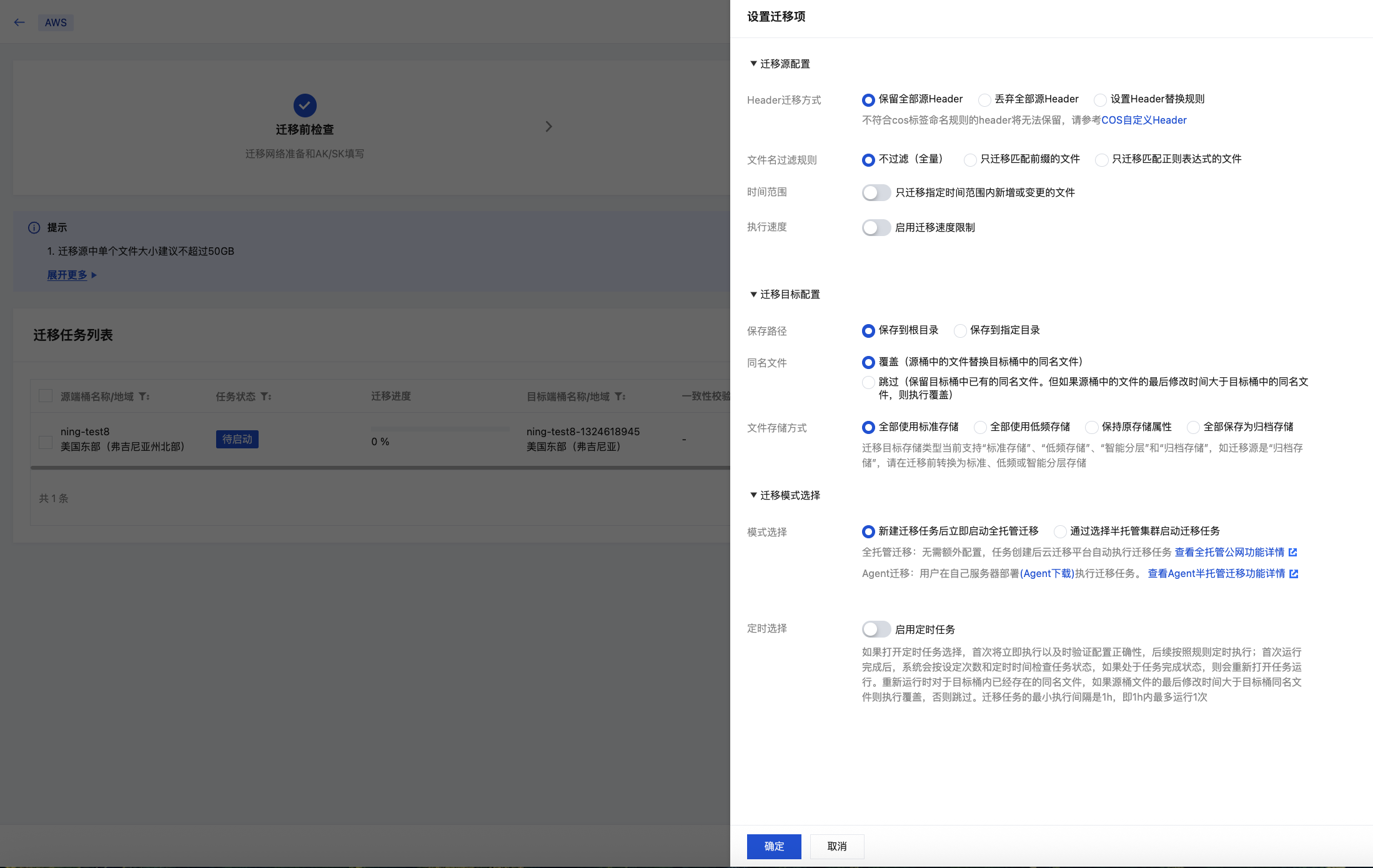1373x868 pixels.
Task: Collapse the 迁移源配置 section
Action: (x=753, y=64)
